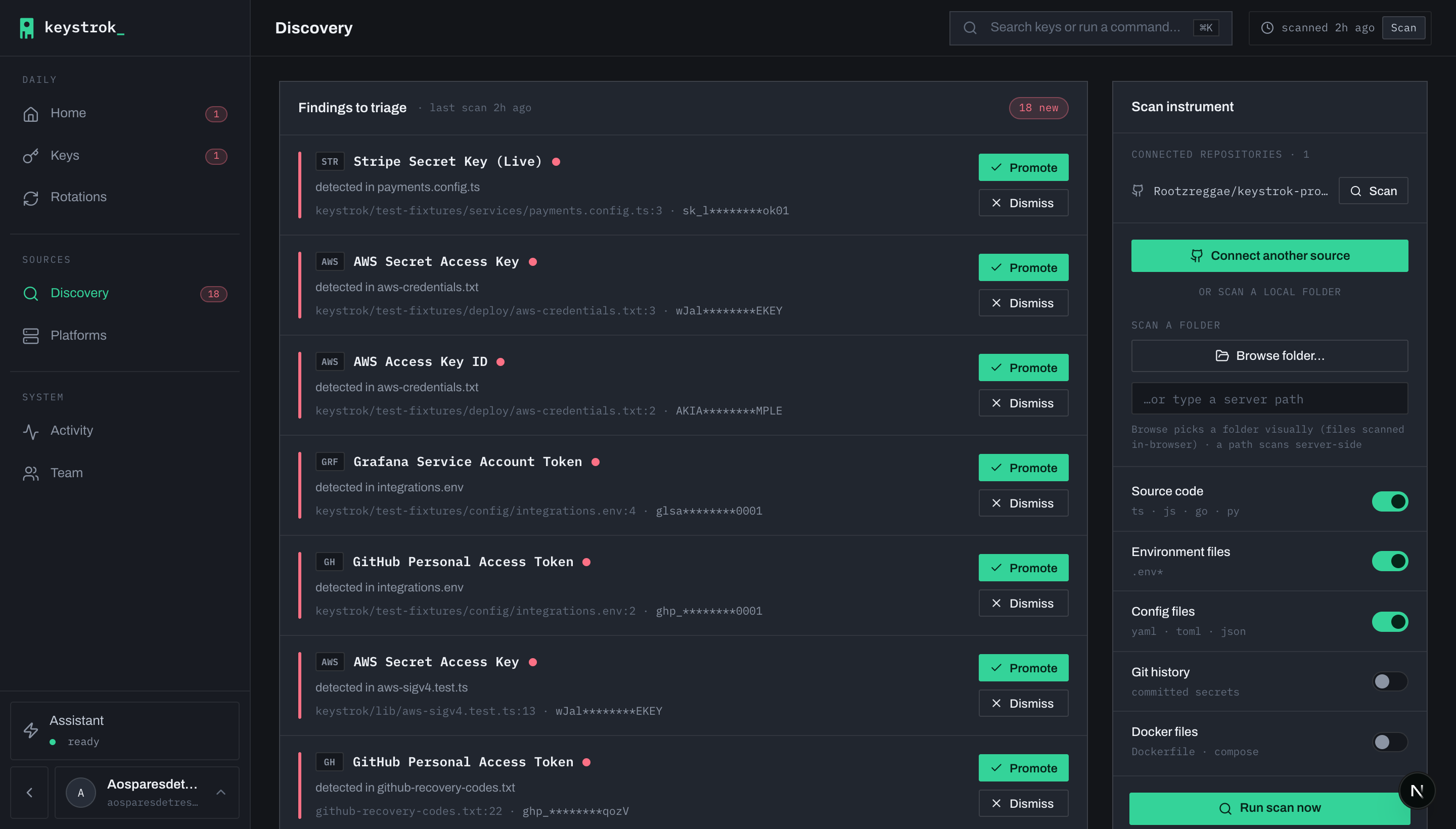Click the 18 new badge in Findings header
This screenshot has width=1456, height=829.
pos(1038,108)
